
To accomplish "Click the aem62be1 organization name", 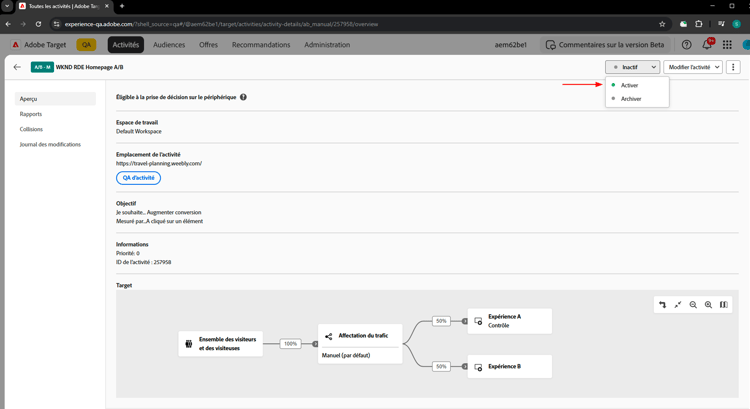I will (510, 44).
